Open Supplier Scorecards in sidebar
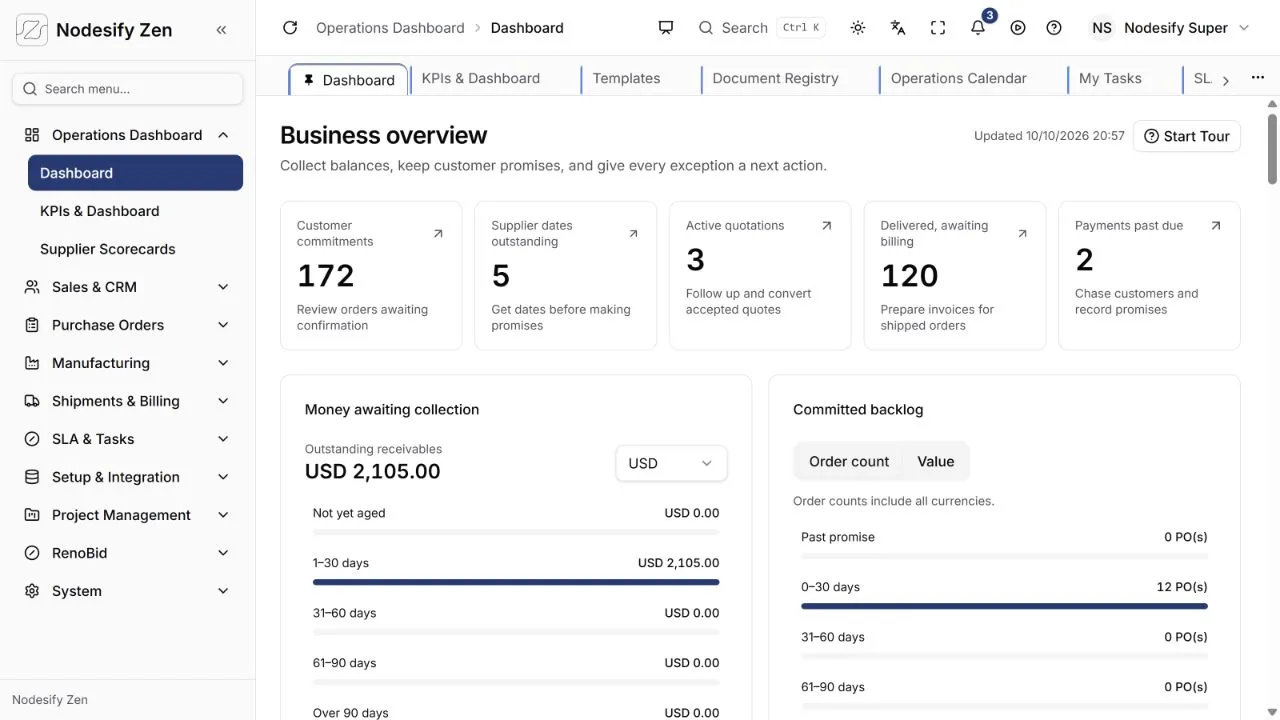The image size is (1280, 720). pos(135,249)
